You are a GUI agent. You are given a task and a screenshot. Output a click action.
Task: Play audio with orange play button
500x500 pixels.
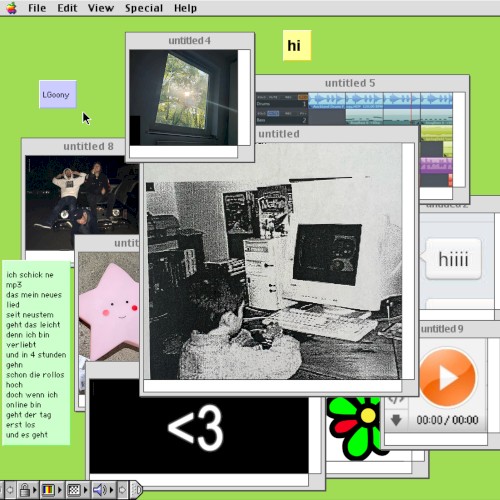447,377
